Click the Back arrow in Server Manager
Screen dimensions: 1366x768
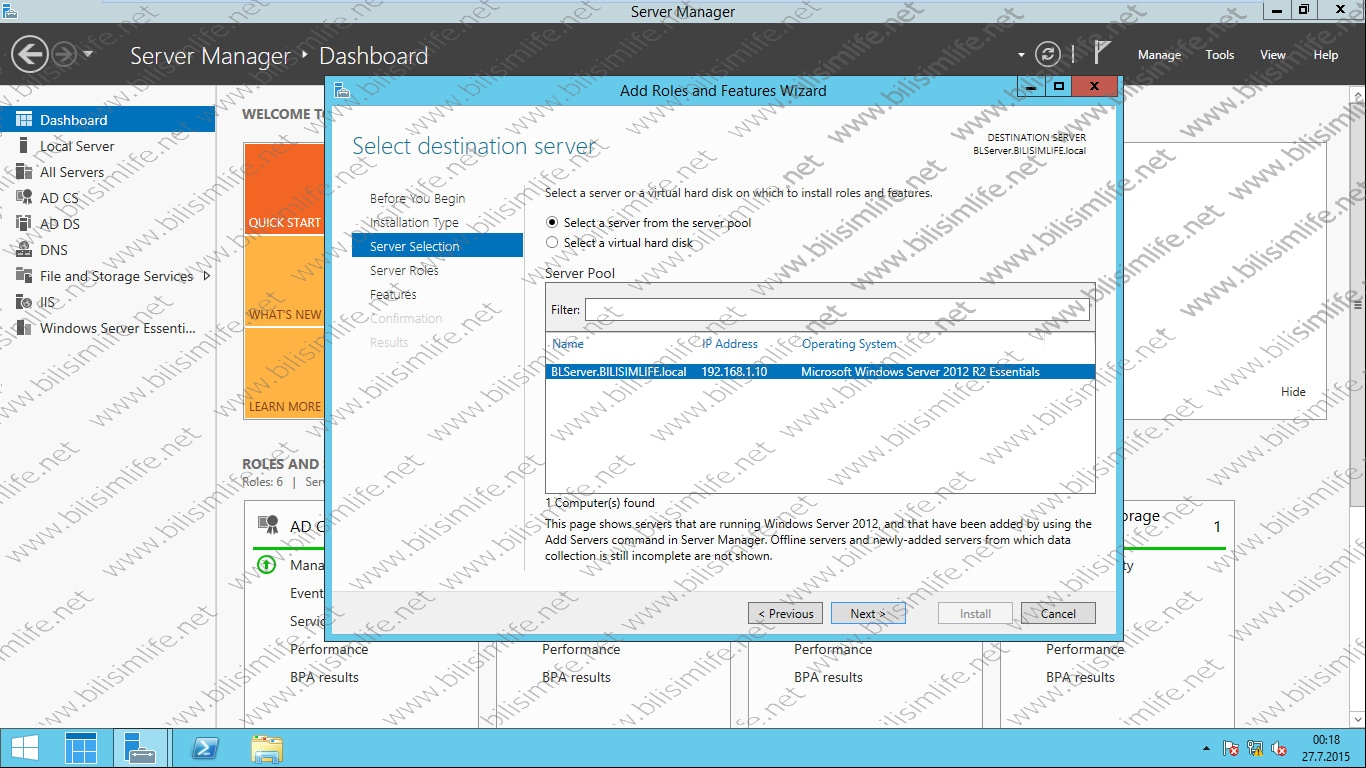click(x=30, y=54)
